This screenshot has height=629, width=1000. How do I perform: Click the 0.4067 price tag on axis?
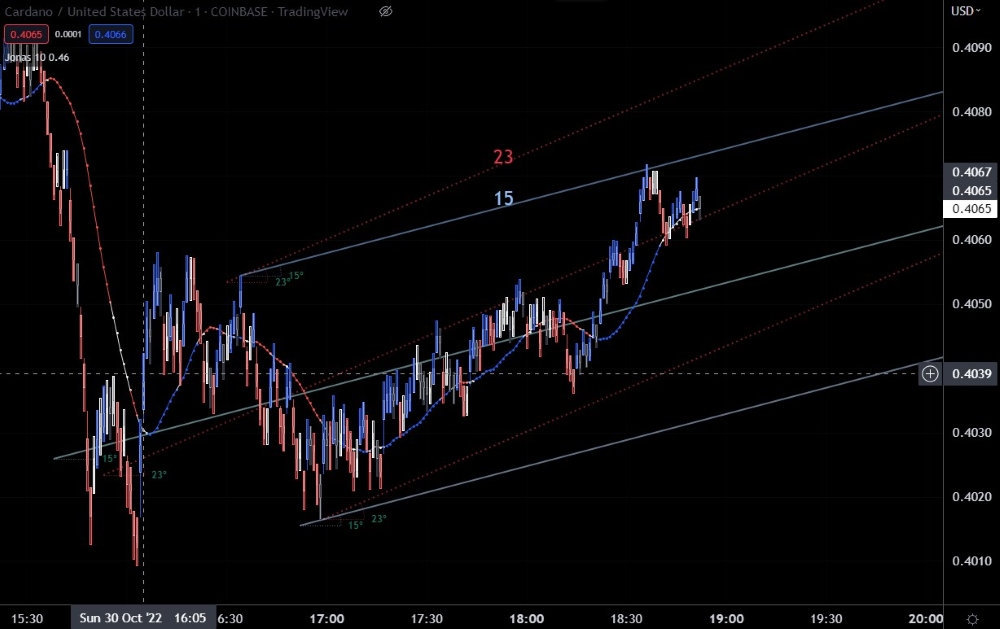(971, 172)
